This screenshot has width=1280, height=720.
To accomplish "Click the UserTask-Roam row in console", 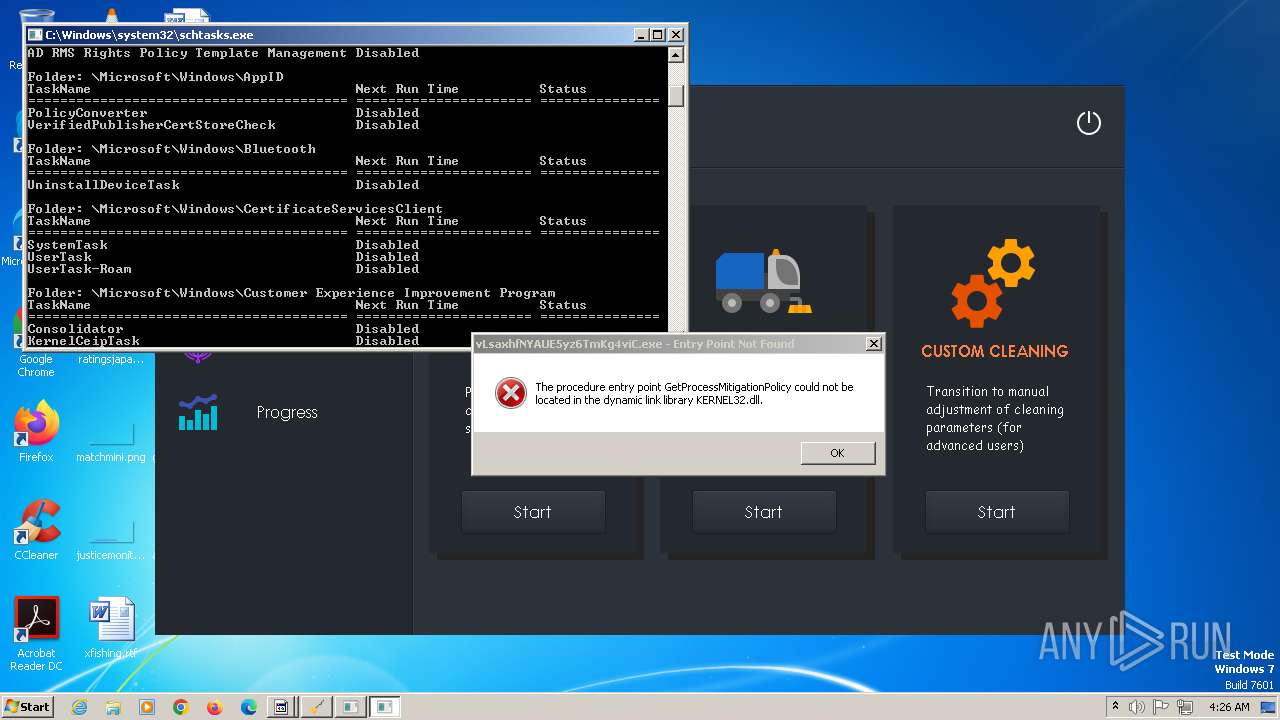I will point(223,269).
